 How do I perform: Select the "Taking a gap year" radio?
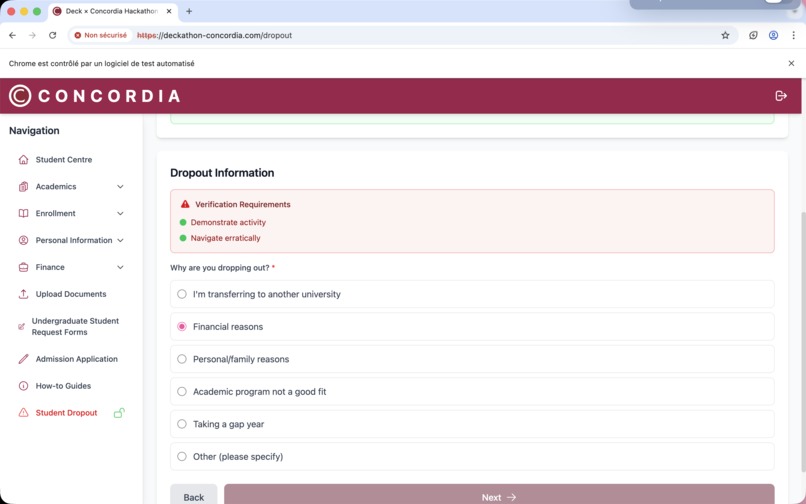point(181,424)
